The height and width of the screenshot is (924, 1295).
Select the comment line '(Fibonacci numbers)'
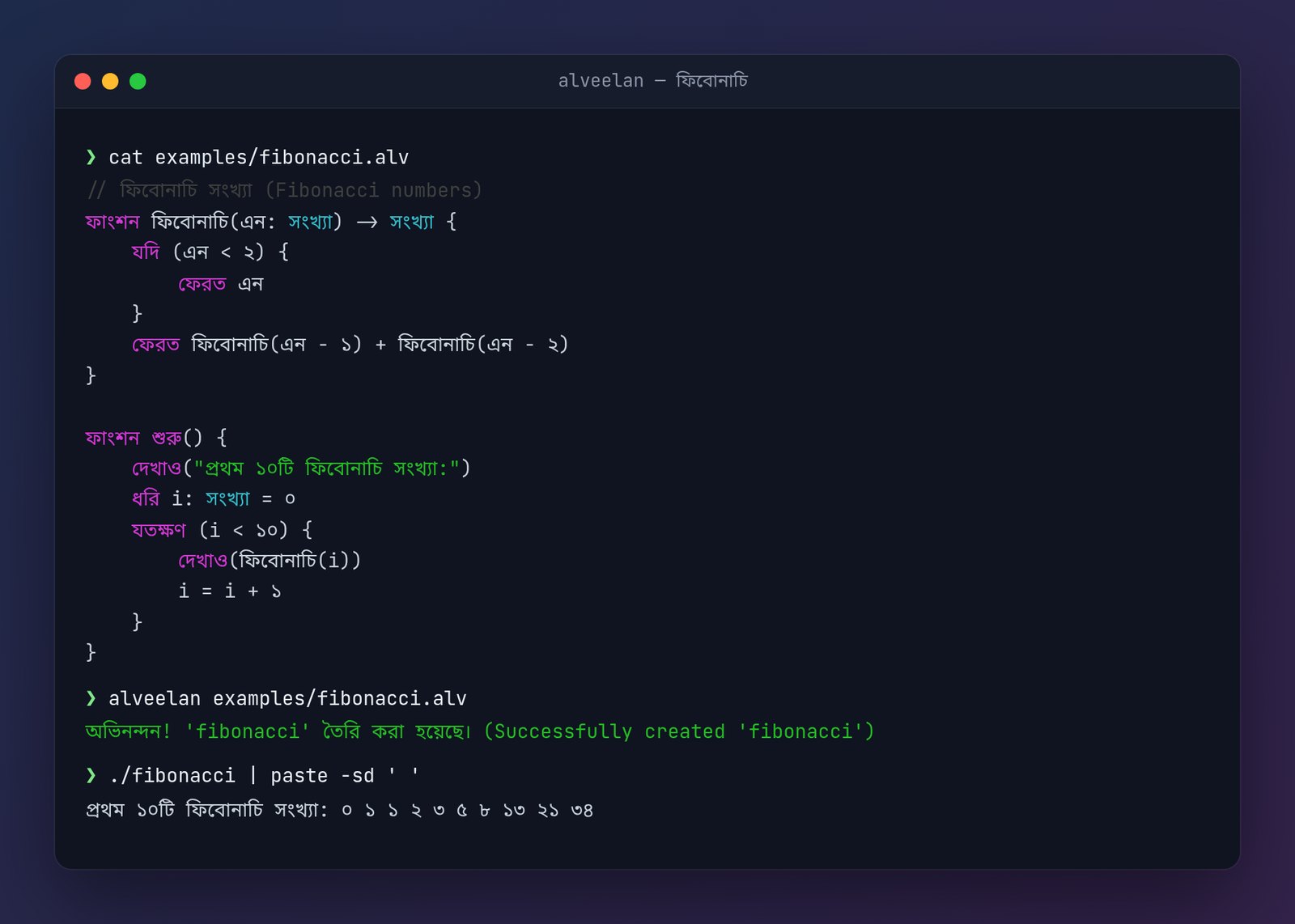coord(374,190)
